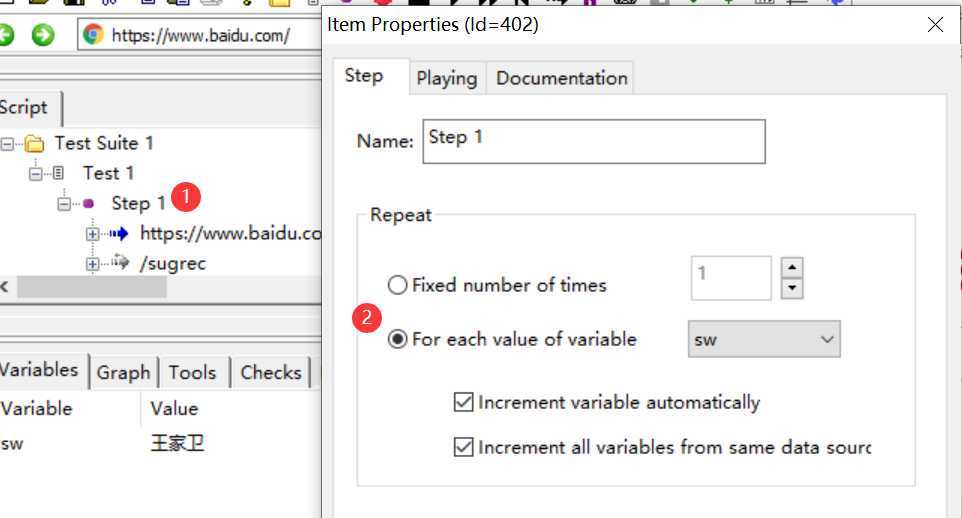The width and height of the screenshot is (962, 518).
Task: Decrease the repeat count with down arrow
Action: coord(792,288)
